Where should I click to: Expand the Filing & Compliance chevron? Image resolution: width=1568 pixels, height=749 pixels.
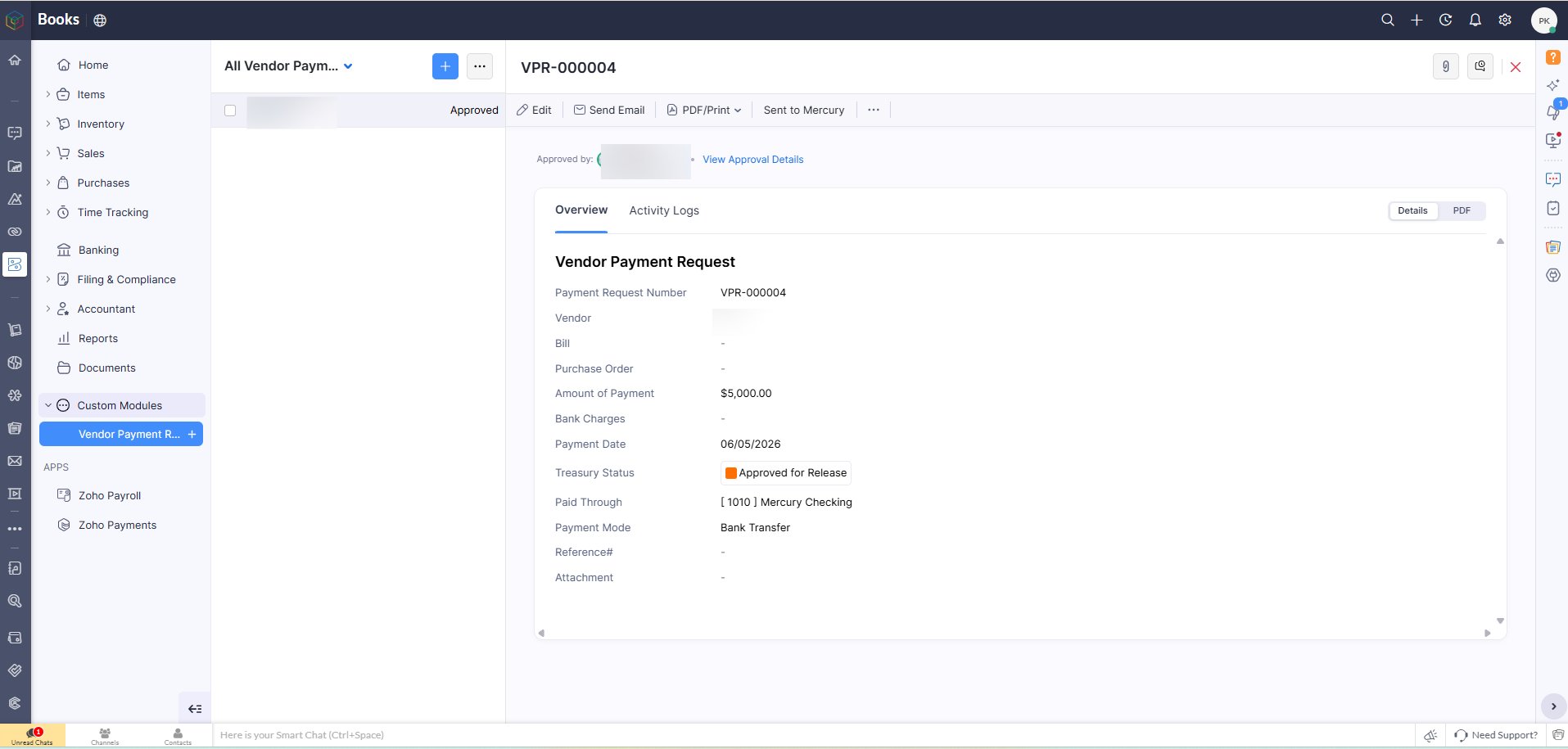coord(47,279)
